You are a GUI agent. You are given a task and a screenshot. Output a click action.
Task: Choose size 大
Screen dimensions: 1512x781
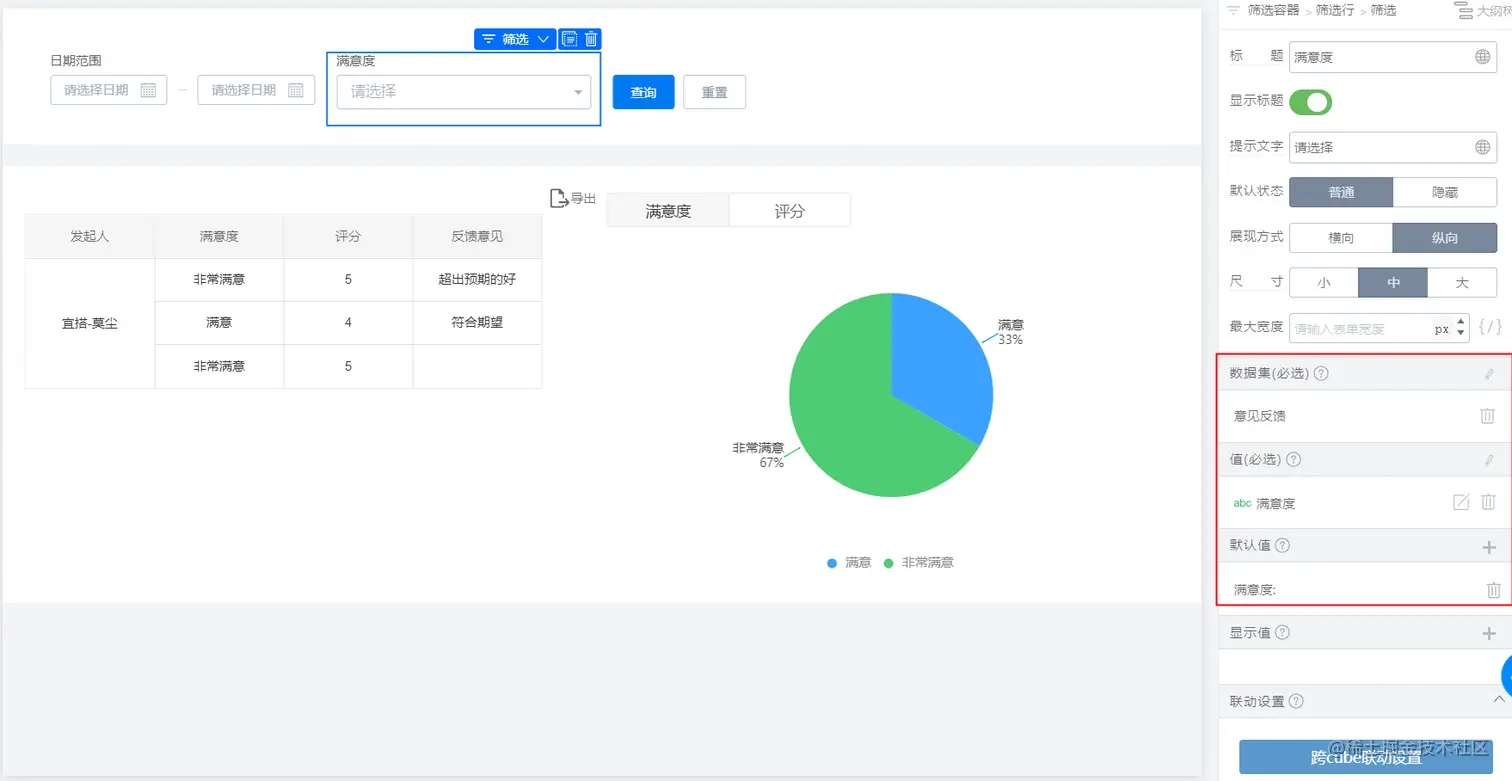1462,283
